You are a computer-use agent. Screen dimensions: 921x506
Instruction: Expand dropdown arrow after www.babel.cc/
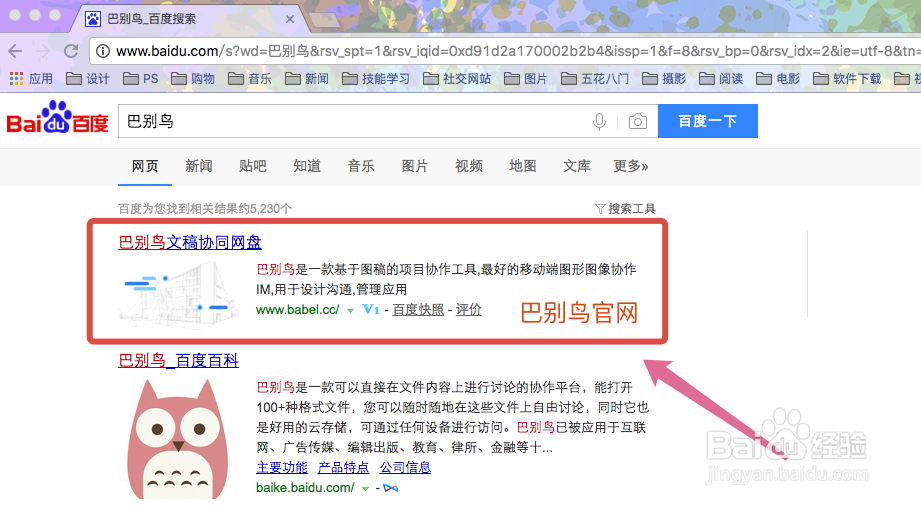click(x=350, y=310)
